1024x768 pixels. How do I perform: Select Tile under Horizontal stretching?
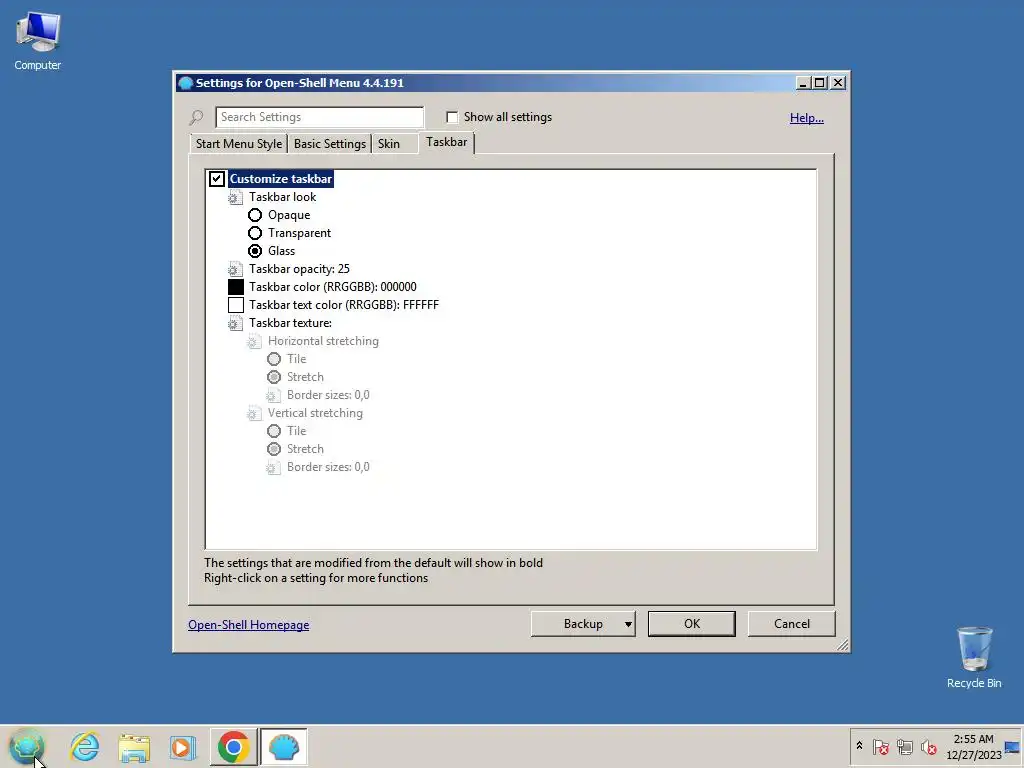coord(274,359)
